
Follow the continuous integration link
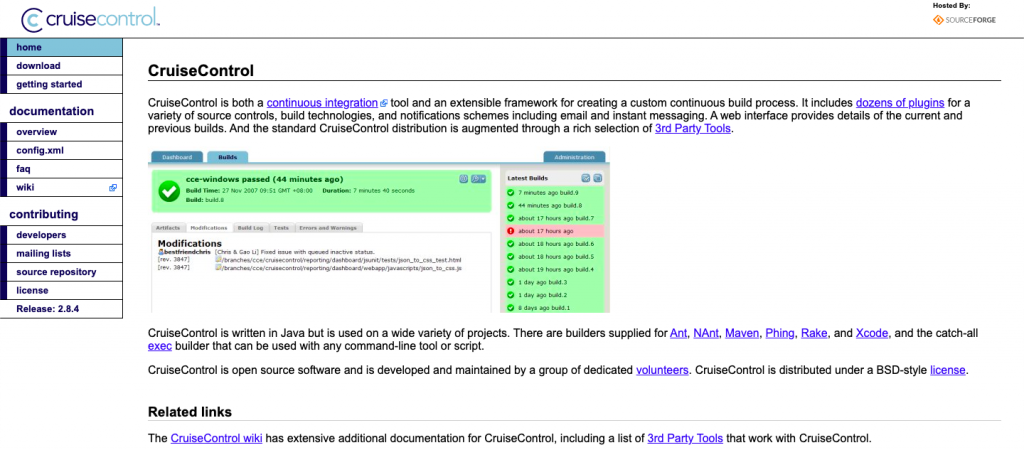(x=322, y=103)
